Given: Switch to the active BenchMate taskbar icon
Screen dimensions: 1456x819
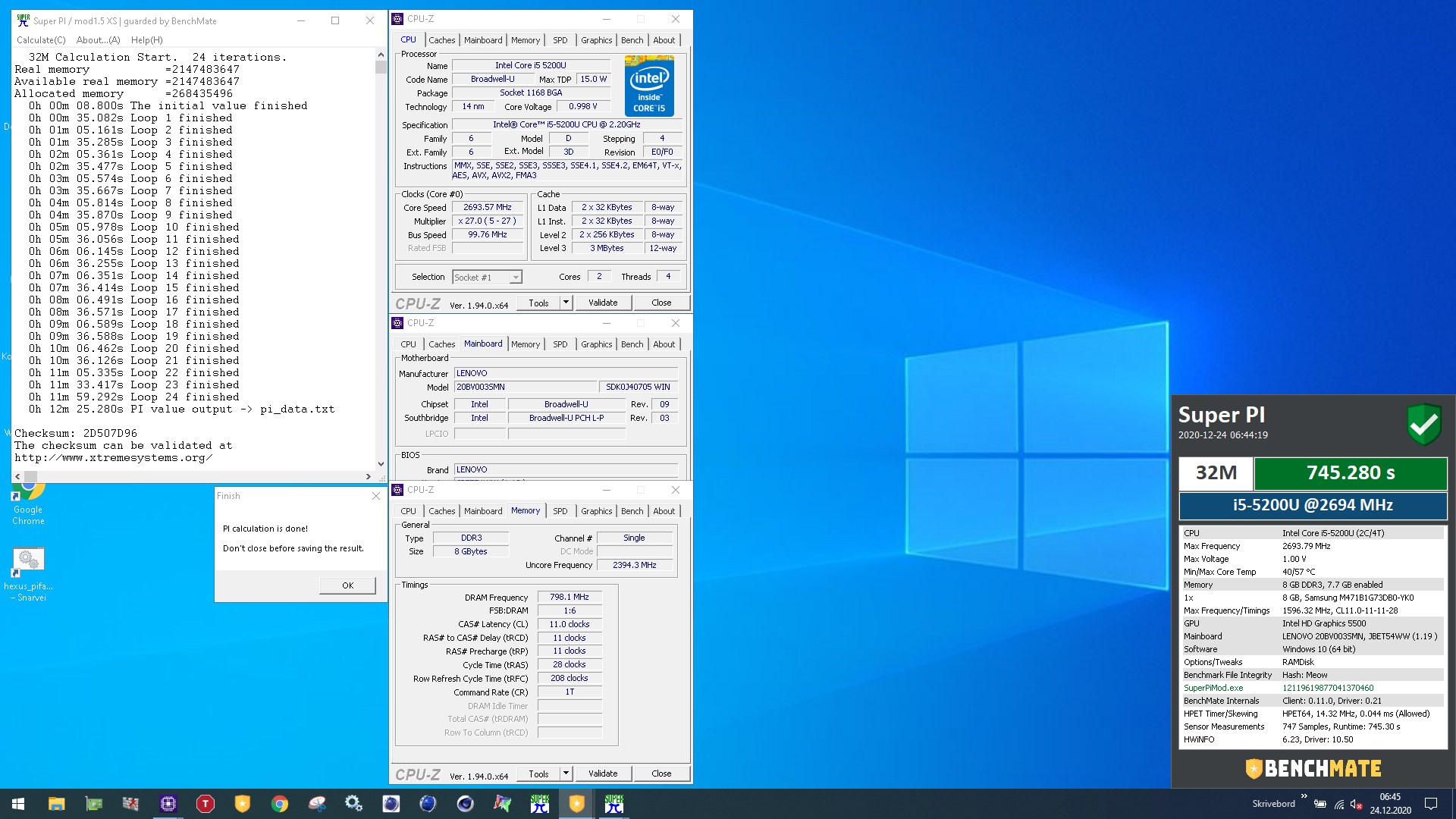Looking at the screenshot, I should point(576,804).
